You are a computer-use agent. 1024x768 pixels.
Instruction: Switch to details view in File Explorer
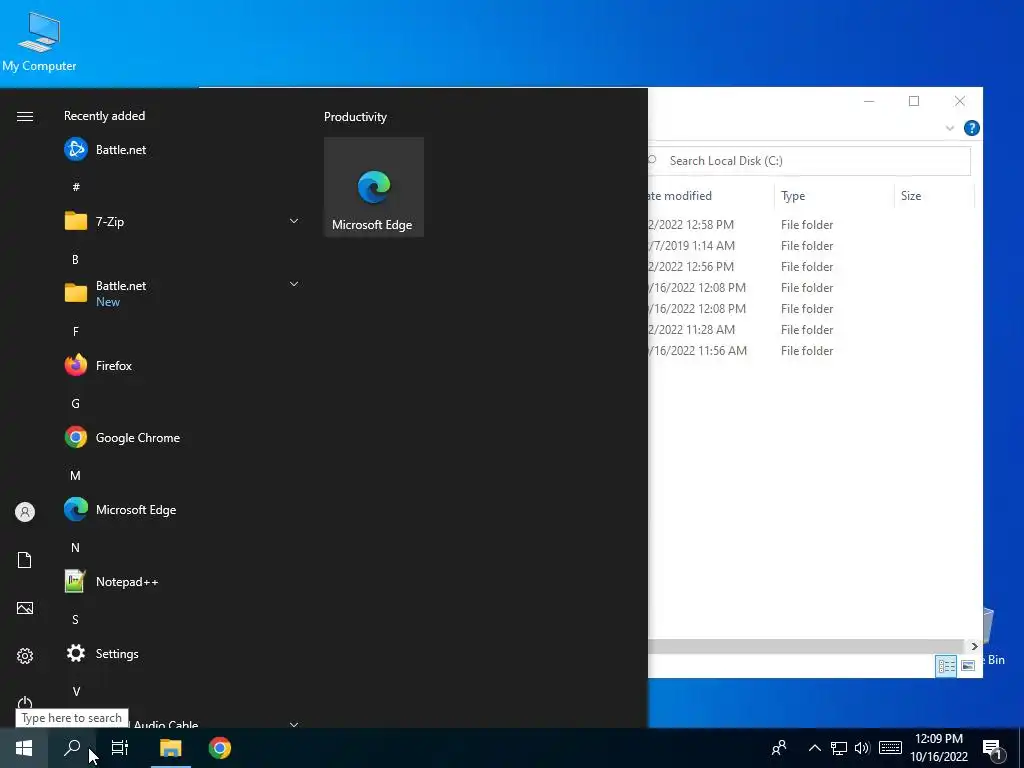(946, 665)
